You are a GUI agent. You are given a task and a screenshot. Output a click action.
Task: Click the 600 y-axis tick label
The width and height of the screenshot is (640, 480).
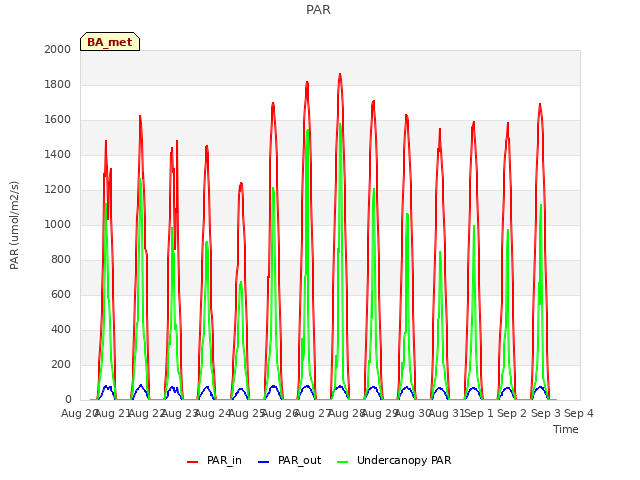click(61, 294)
